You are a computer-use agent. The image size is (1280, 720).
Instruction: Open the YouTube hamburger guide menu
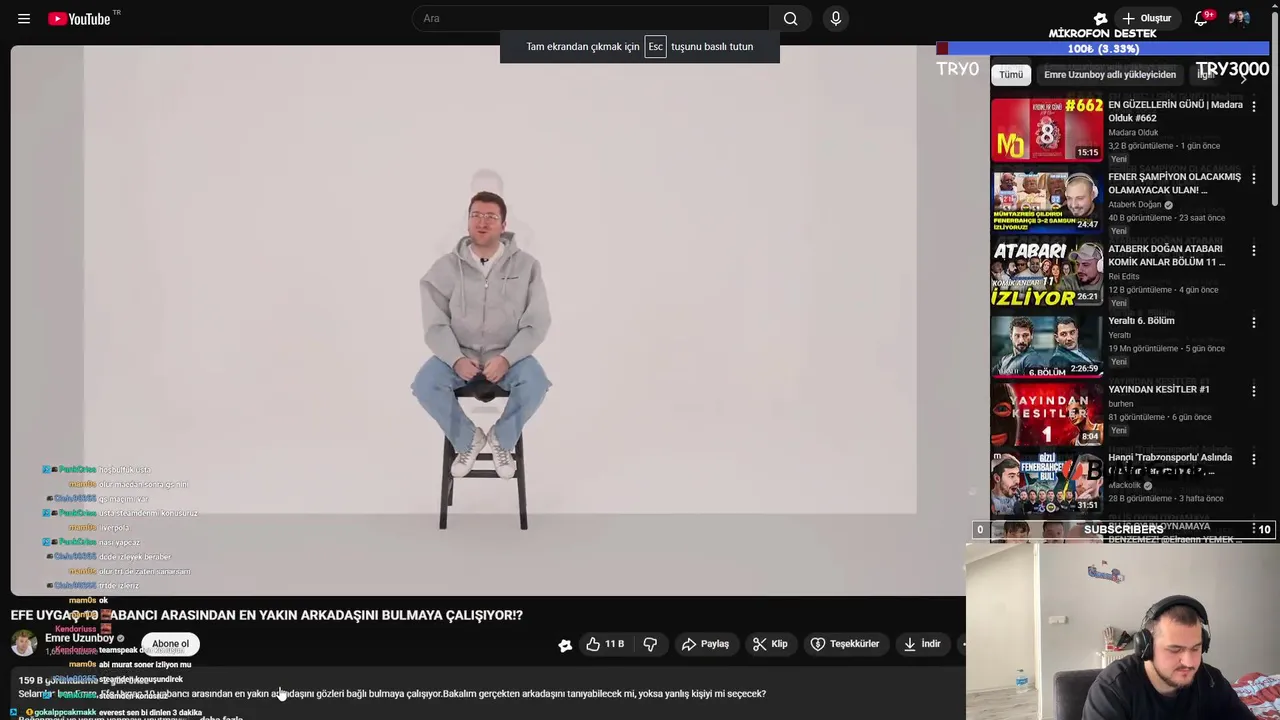click(24, 18)
